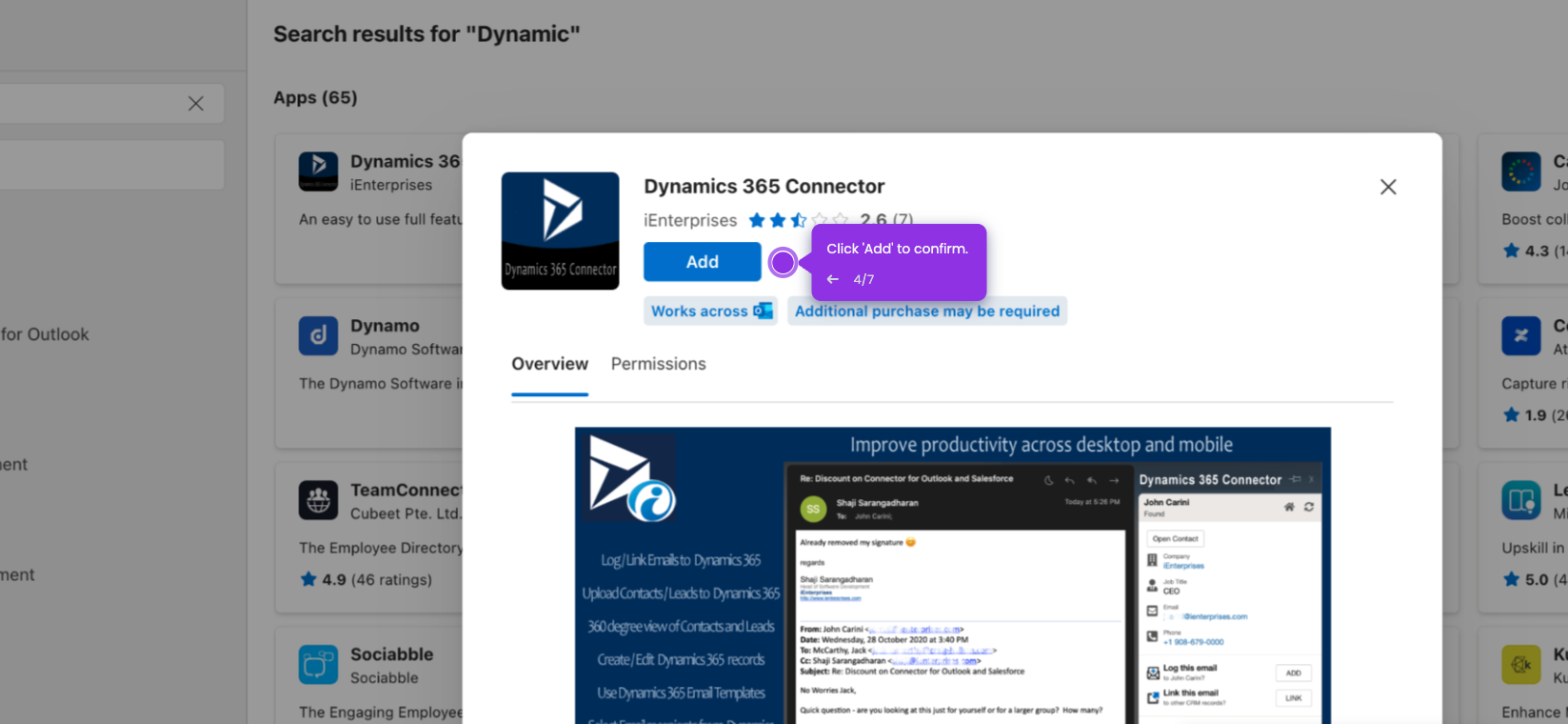Click the Dynamo Software publisher text
Viewport: 1568px width, 724px height.
tap(407, 350)
